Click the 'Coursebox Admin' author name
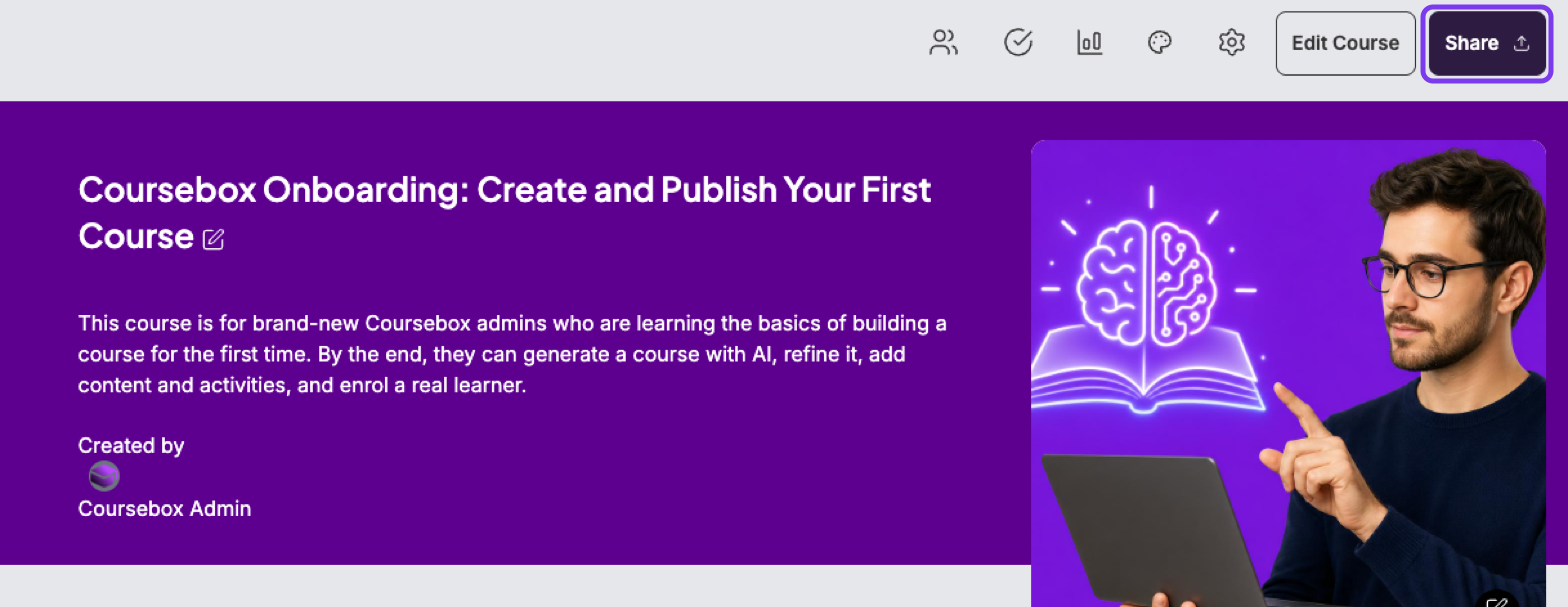This screenshot has width=1568, height=607. (165, 509)
